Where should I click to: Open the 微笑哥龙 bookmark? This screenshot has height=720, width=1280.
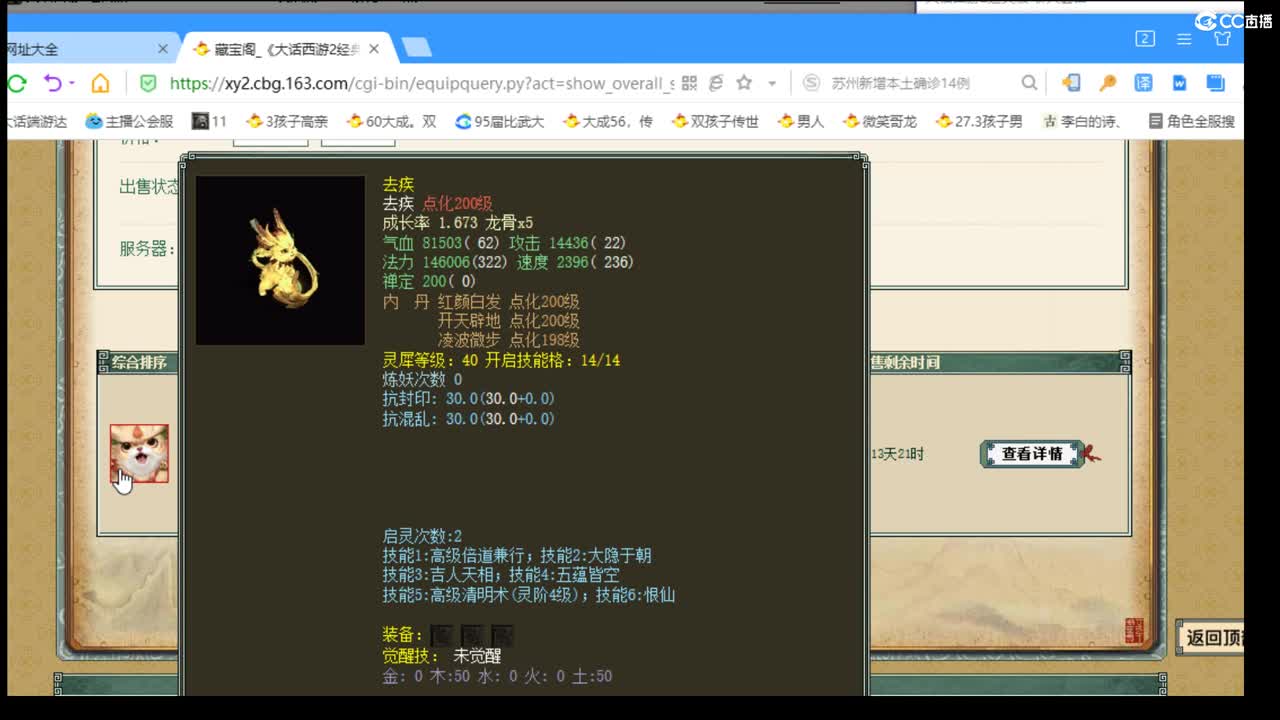pyautogui.click(x=880, y=121)
